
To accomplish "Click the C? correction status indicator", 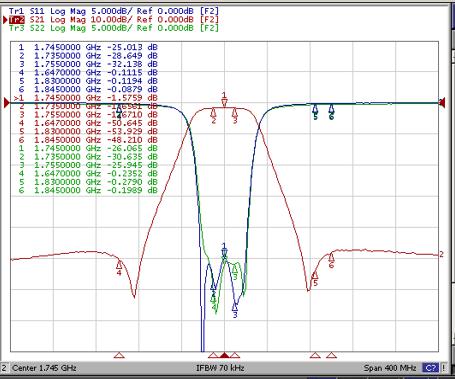I will (x=430, y=368).
